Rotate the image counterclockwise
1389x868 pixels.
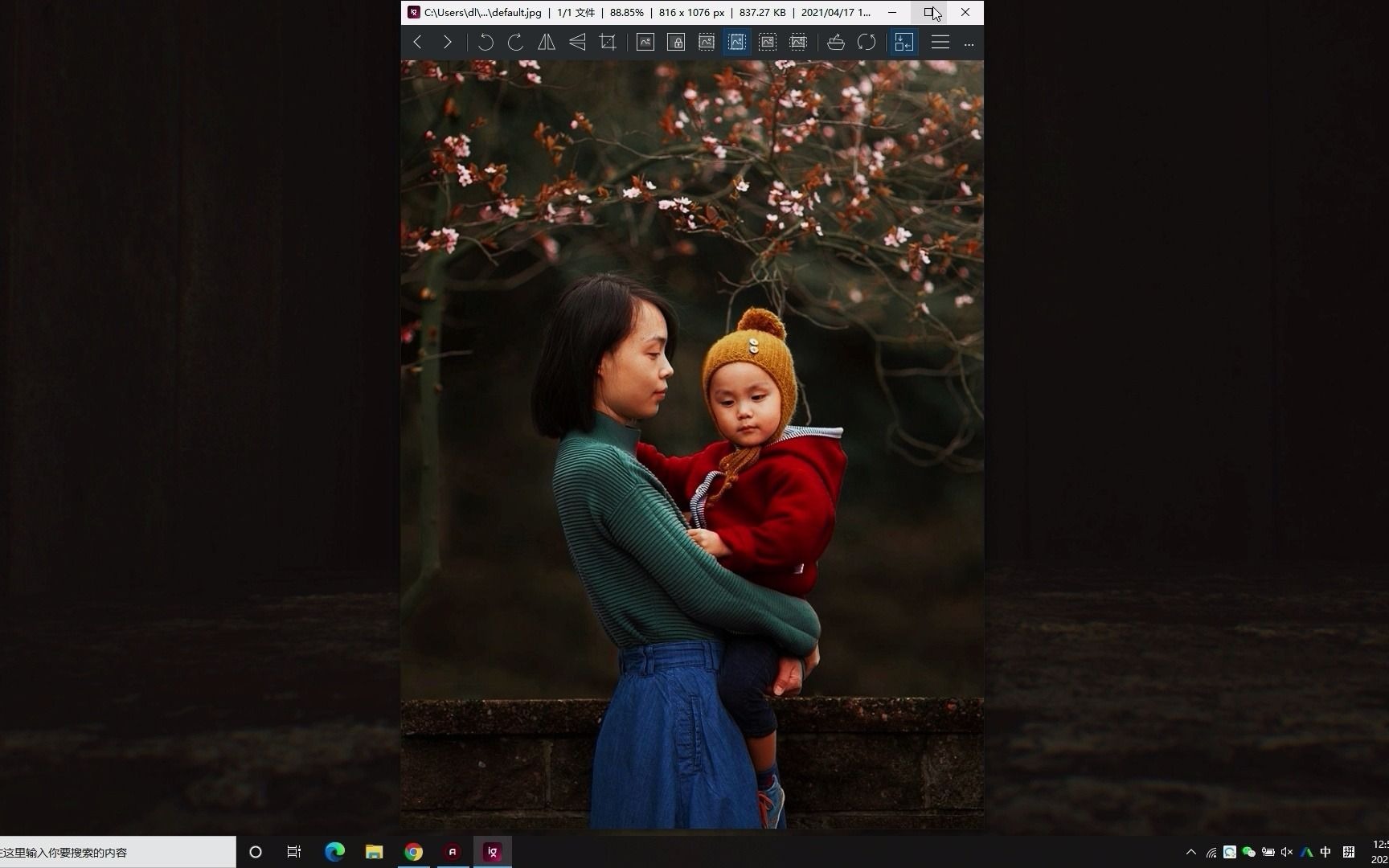[486, 42]
